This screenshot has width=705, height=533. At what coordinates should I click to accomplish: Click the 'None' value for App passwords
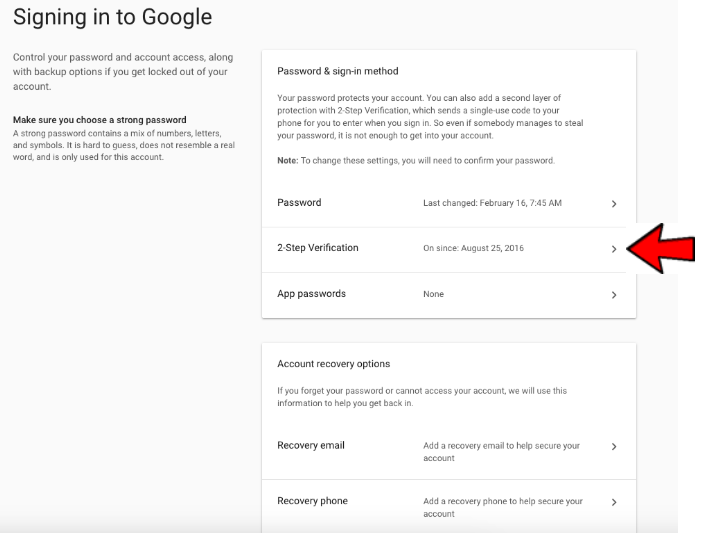[433, 294]
